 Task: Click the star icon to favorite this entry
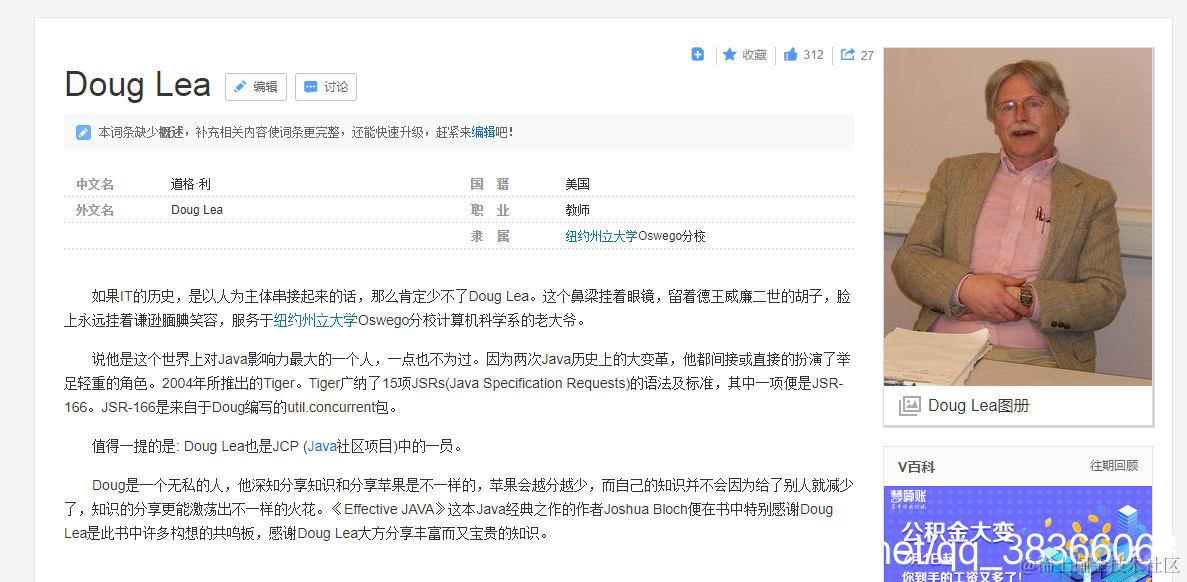click(x=730, y=54)
